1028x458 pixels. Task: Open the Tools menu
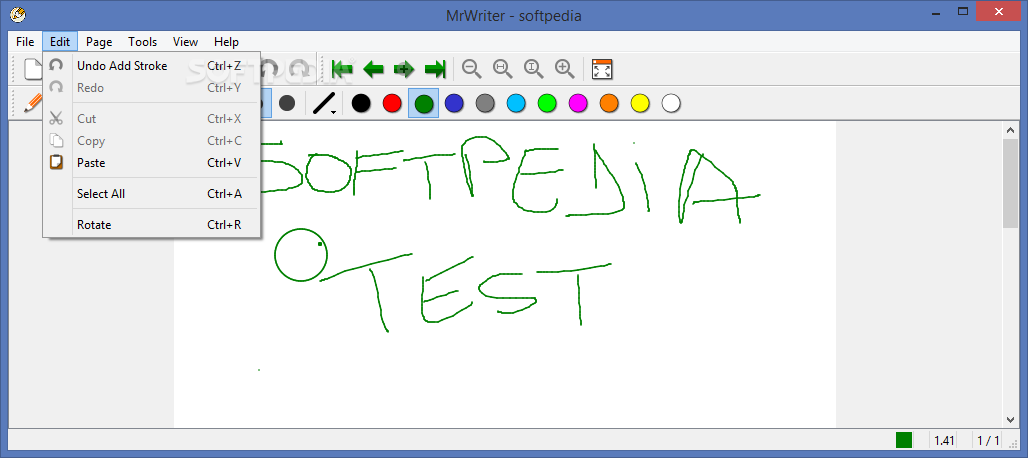coord(142,42)
